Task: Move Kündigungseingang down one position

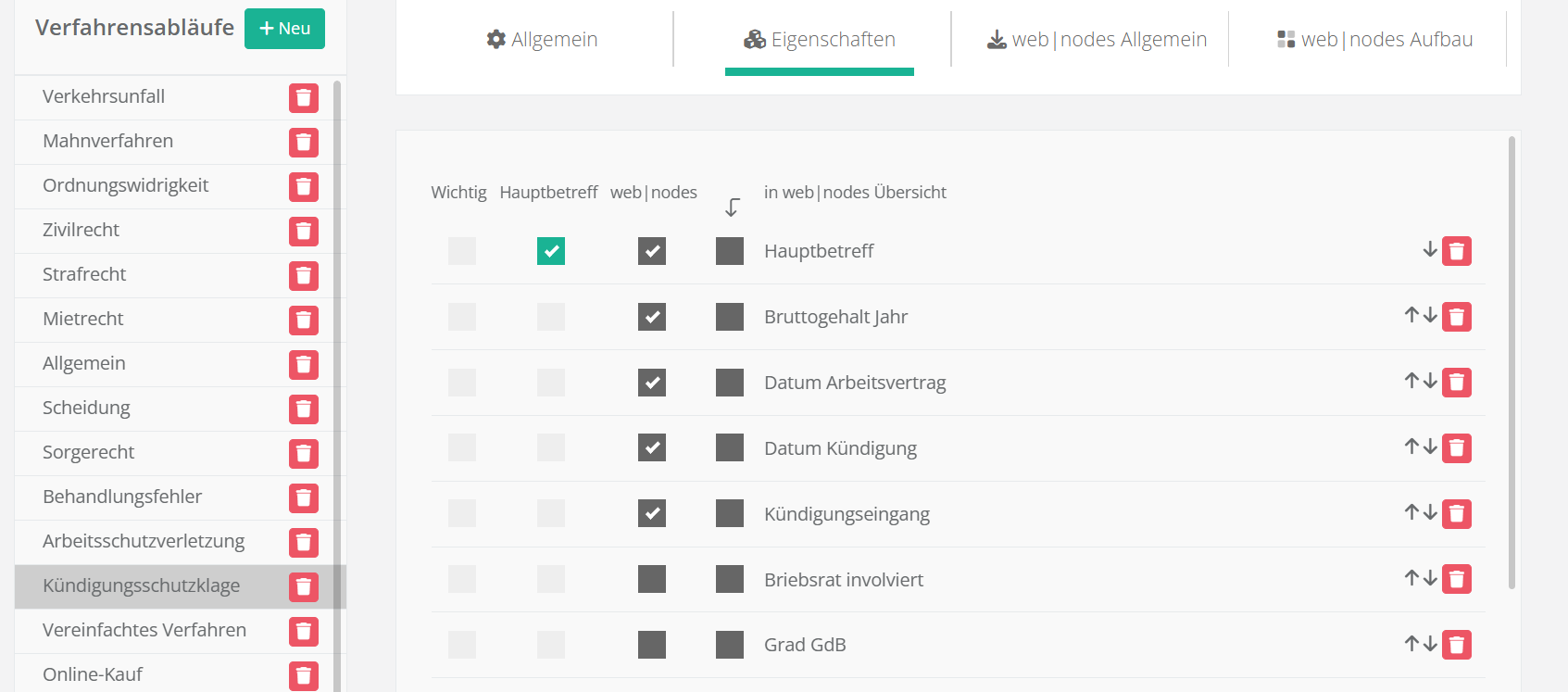Action: tap(1431, 512)
